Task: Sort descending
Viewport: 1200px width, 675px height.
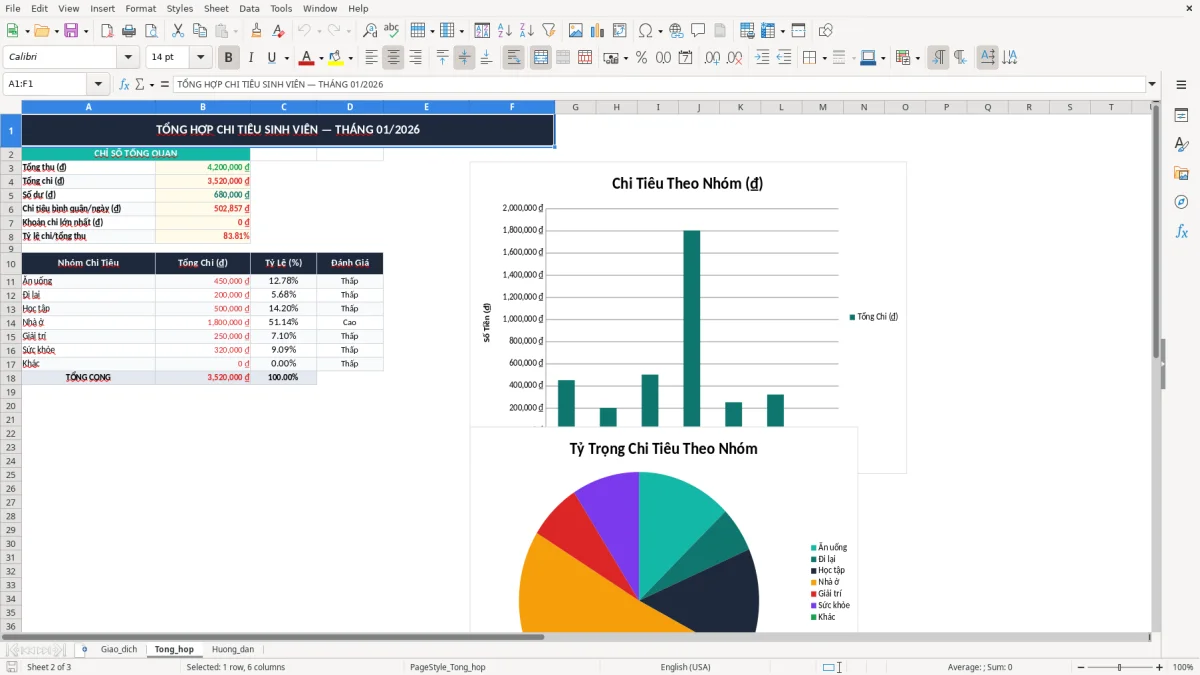Action: pos(527,31)
